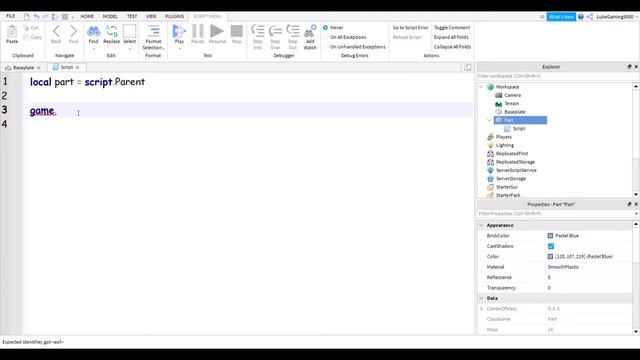Click the Add Watch debugger icon
Screen dimensions: 640x360
310,31
